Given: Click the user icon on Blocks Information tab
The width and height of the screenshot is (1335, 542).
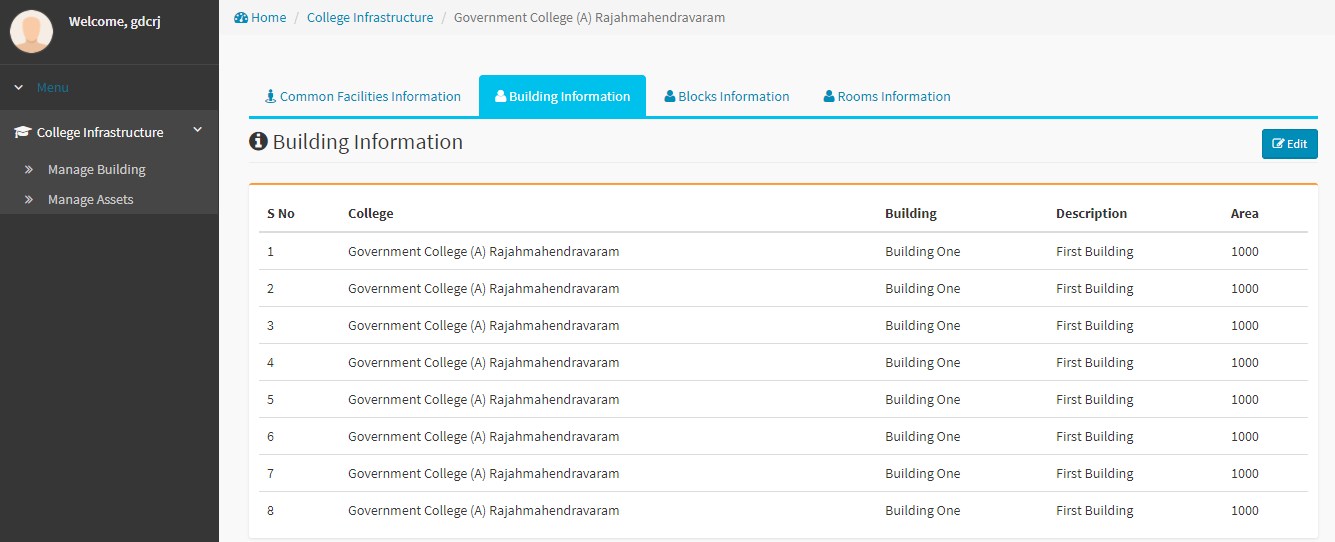Looking at the screenshot, I should pos(670,97).
